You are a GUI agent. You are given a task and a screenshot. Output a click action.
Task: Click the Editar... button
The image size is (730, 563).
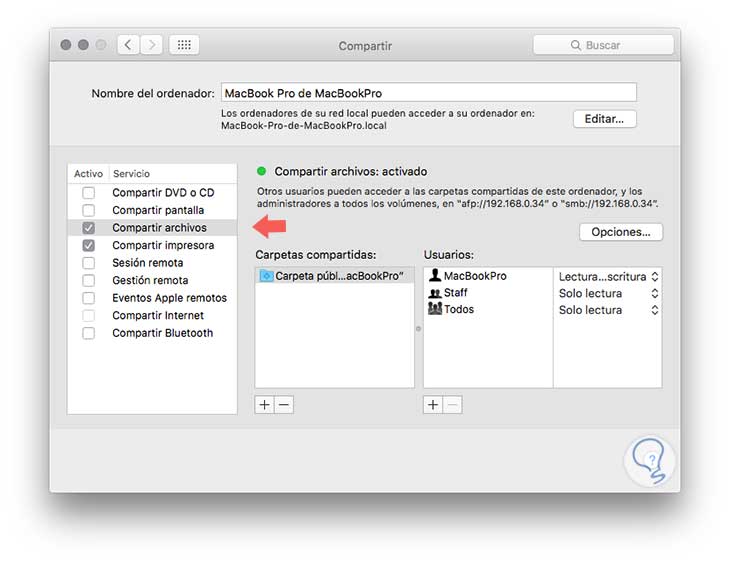604,119
